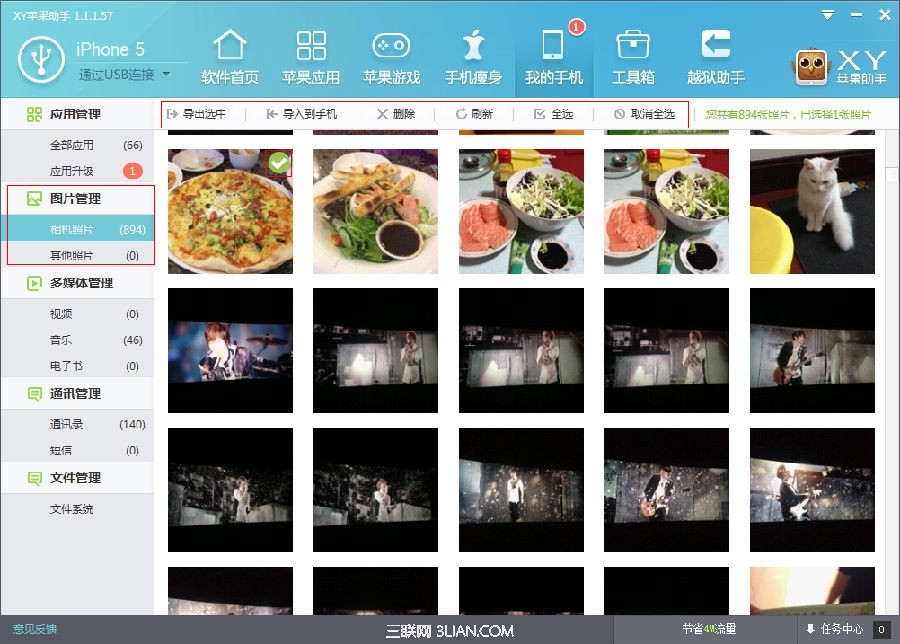
Task: Select the 应用管理 section header
Action: [77, 114]
